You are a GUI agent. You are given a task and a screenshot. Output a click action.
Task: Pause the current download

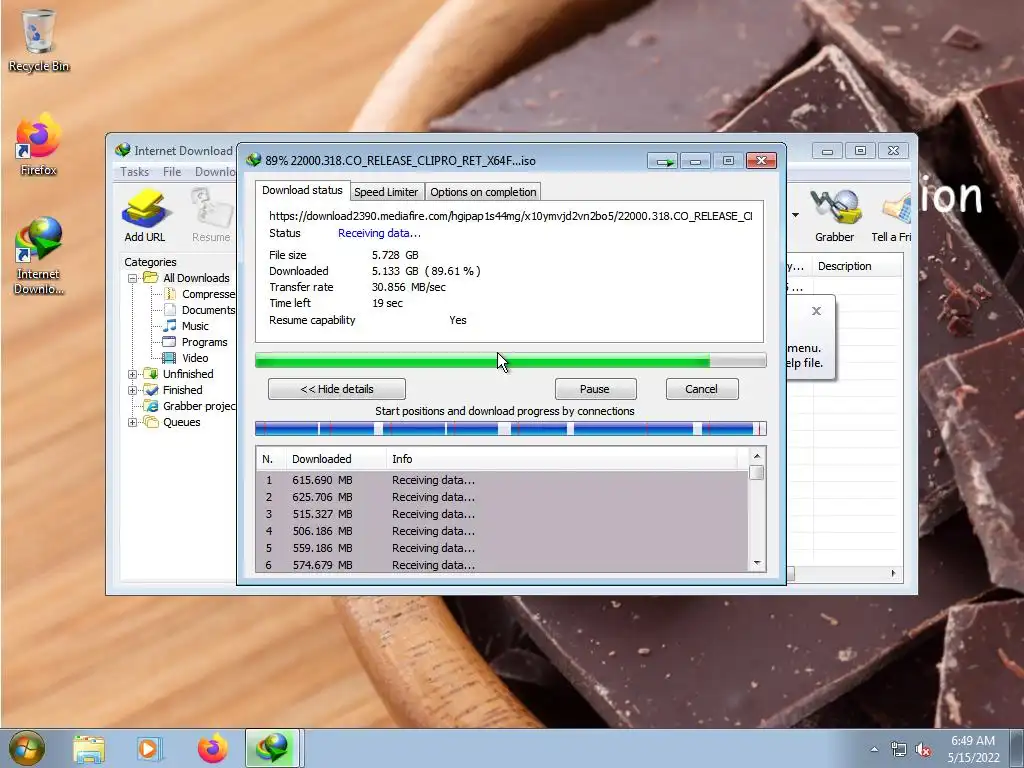pyautogui.click(x=595, y=389)
